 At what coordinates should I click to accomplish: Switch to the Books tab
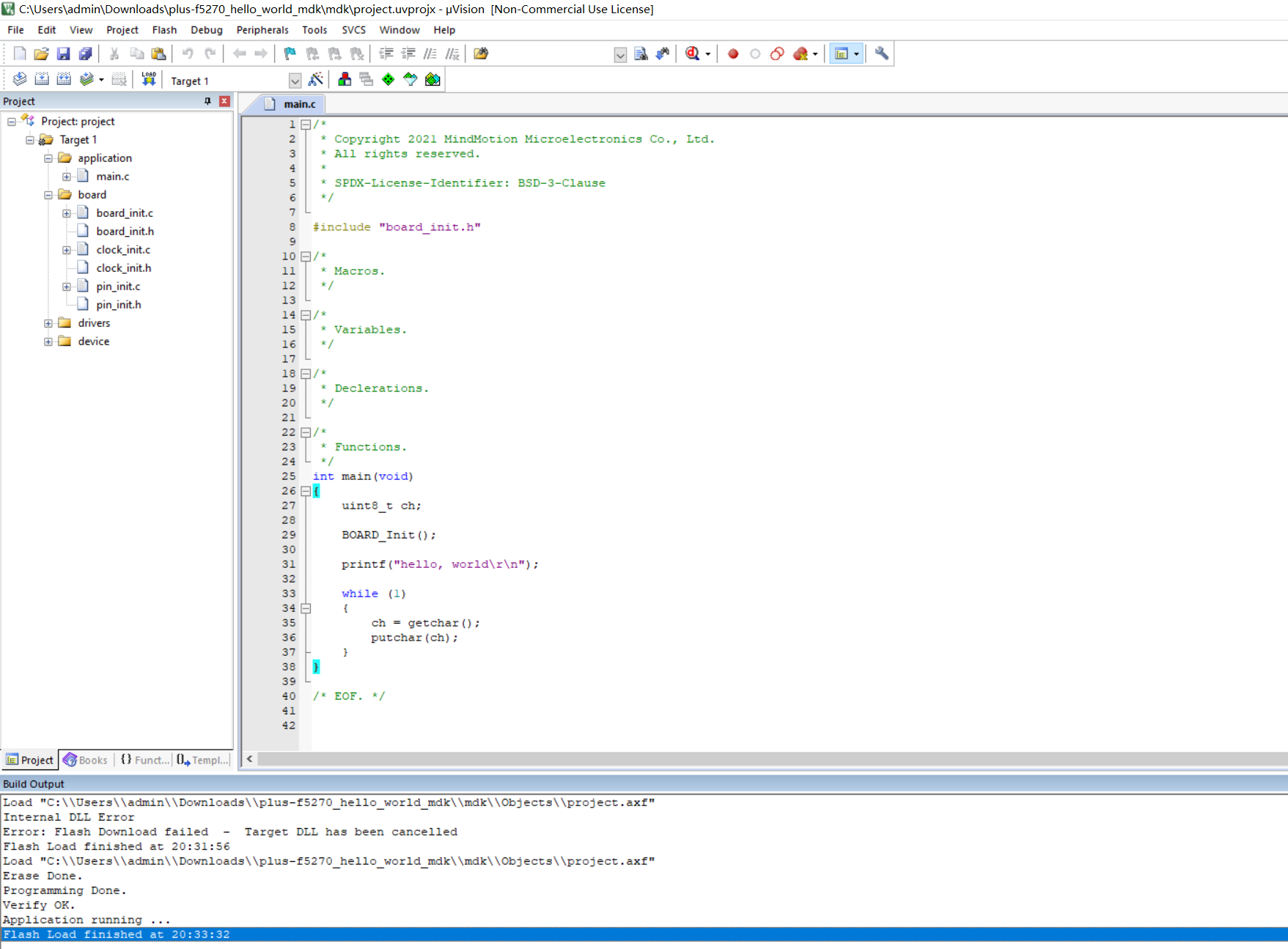tap(86, 760)
